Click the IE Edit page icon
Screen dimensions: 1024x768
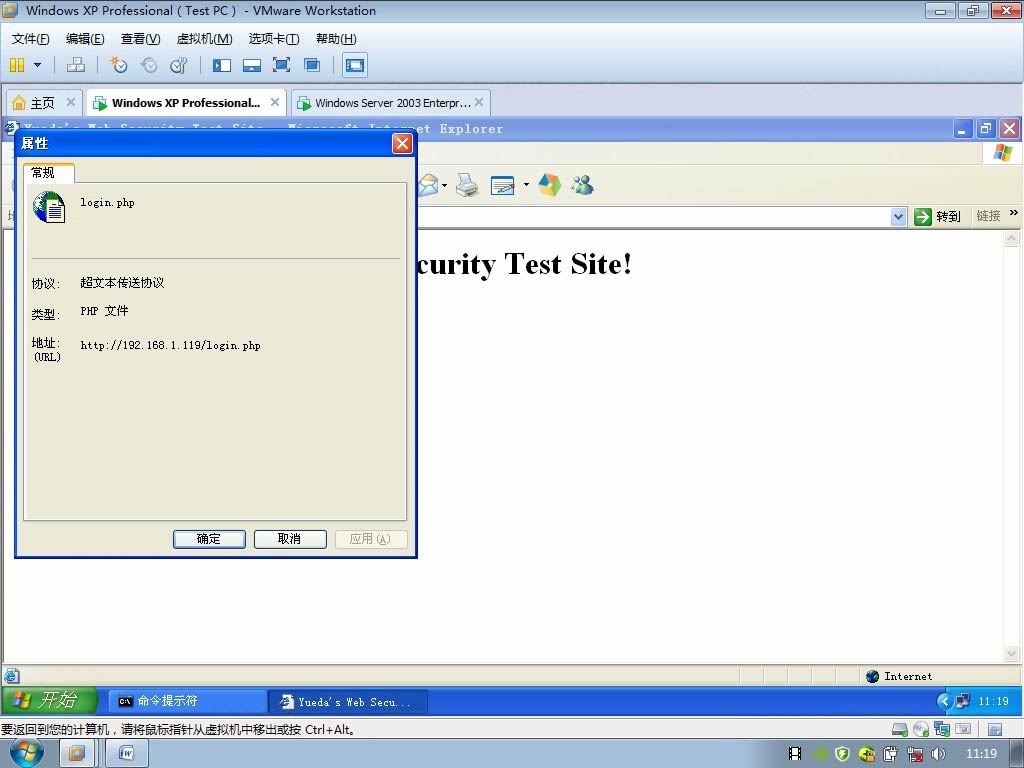pyautogui.click(x=502, y=185)
